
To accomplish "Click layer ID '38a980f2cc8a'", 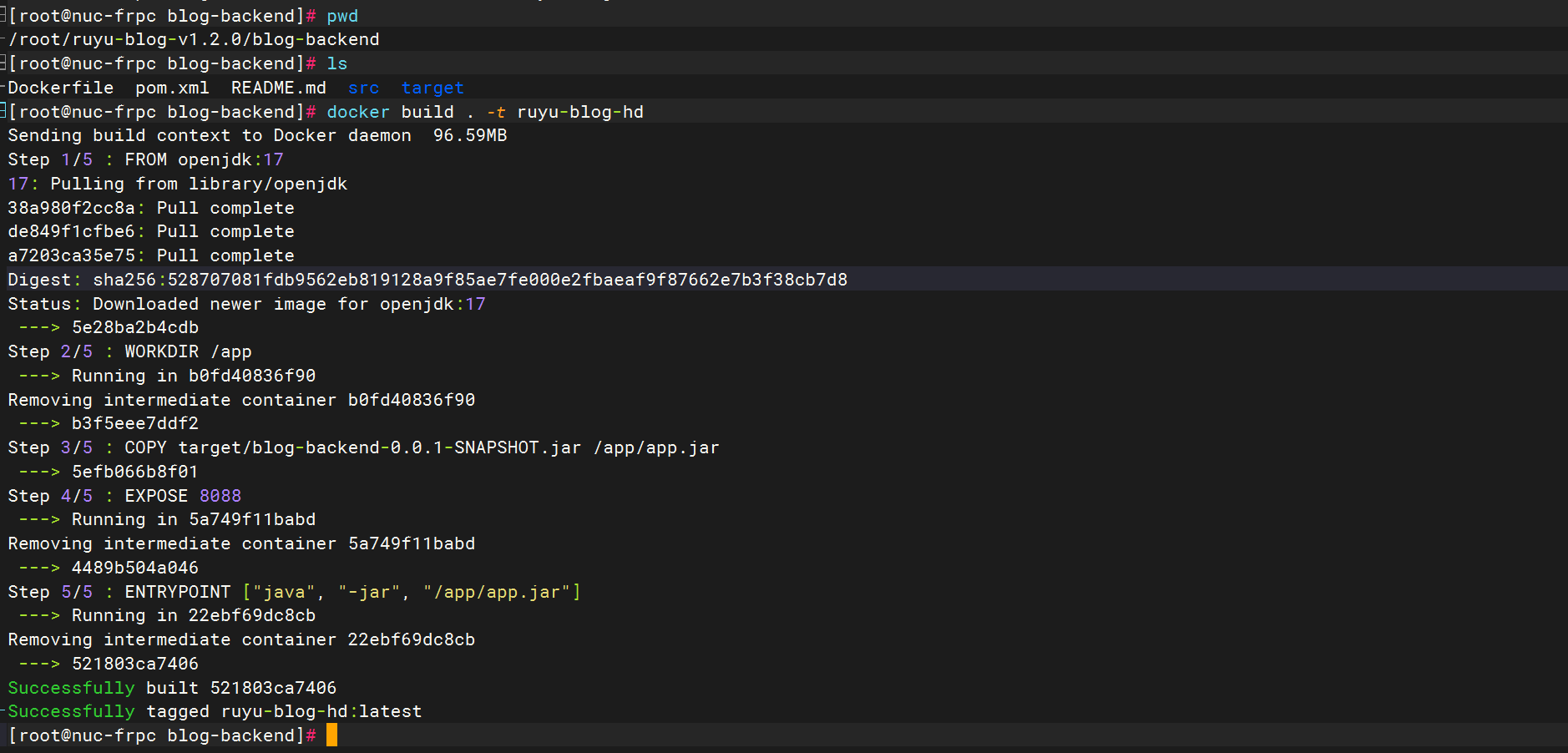I will click(72, 208).
